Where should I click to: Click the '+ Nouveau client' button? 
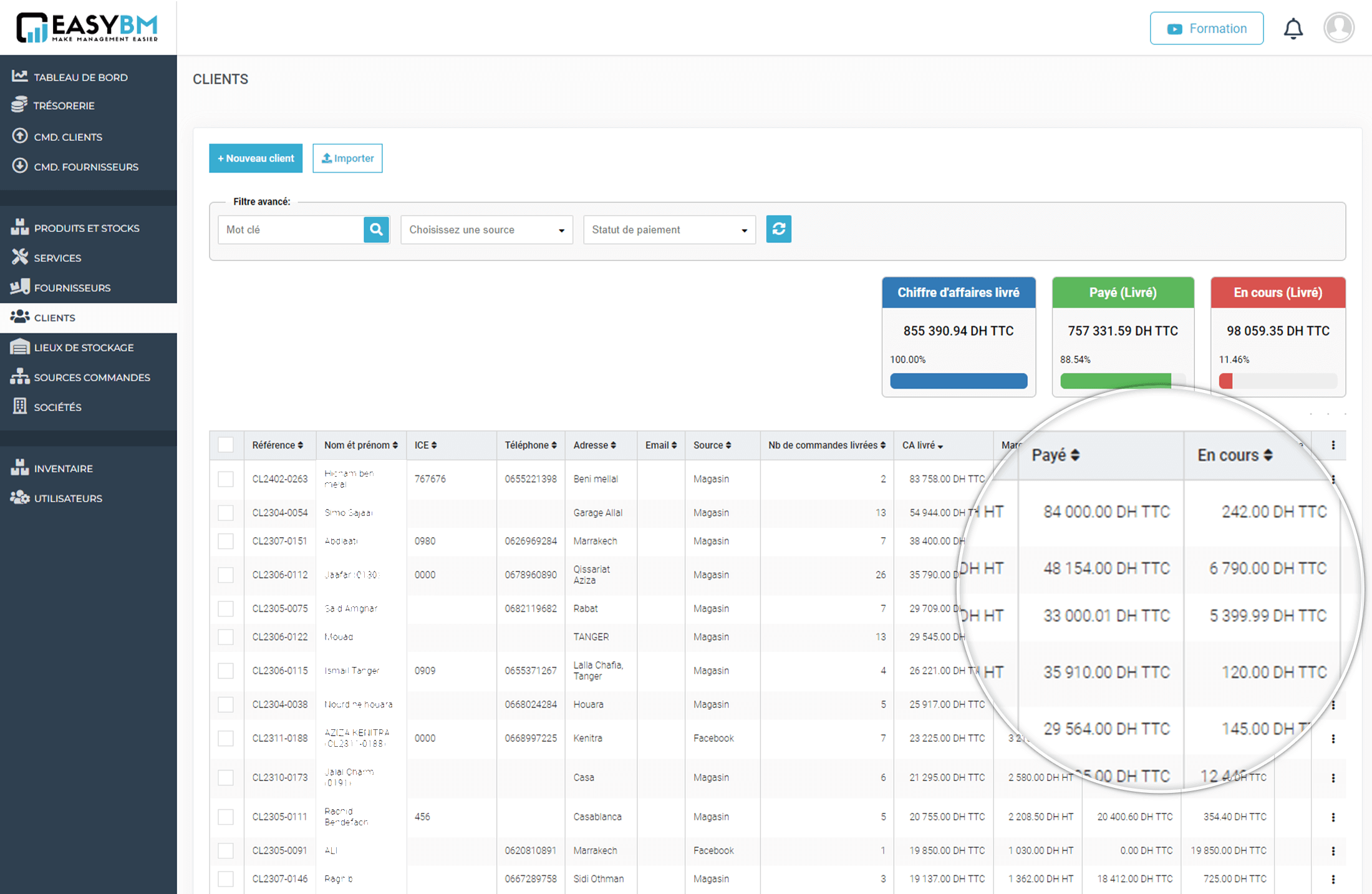click(256, 158)
